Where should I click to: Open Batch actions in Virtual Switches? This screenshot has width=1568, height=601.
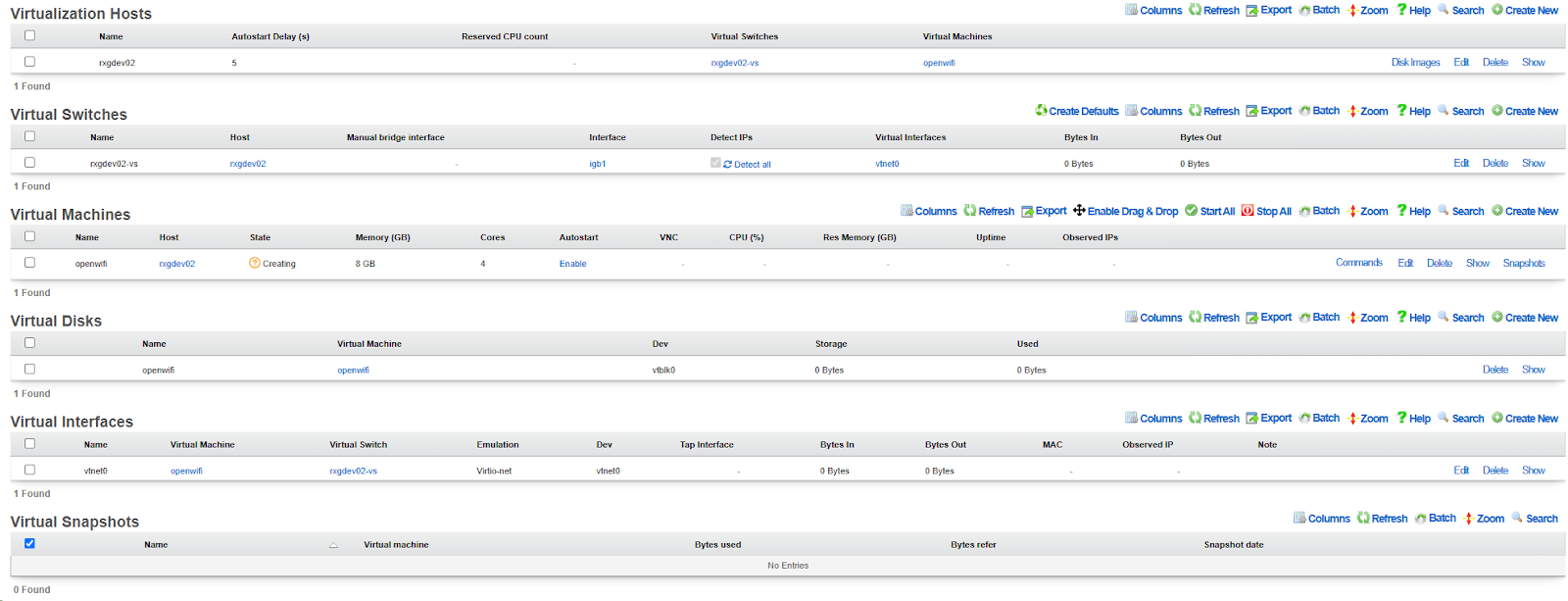pos(1319,111)
